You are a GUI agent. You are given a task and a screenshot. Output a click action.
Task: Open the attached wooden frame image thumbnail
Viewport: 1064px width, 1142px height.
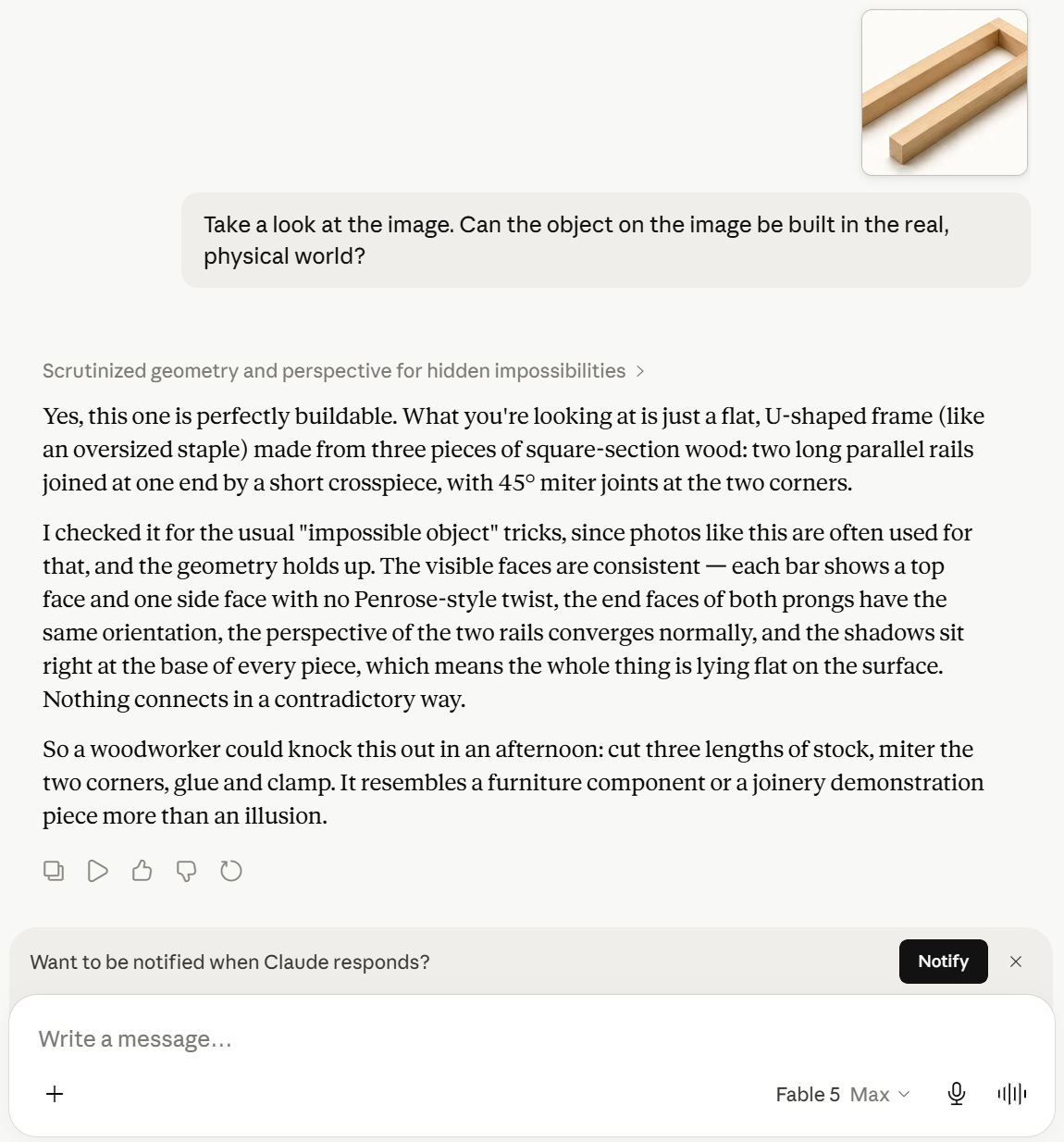point(945,93)
